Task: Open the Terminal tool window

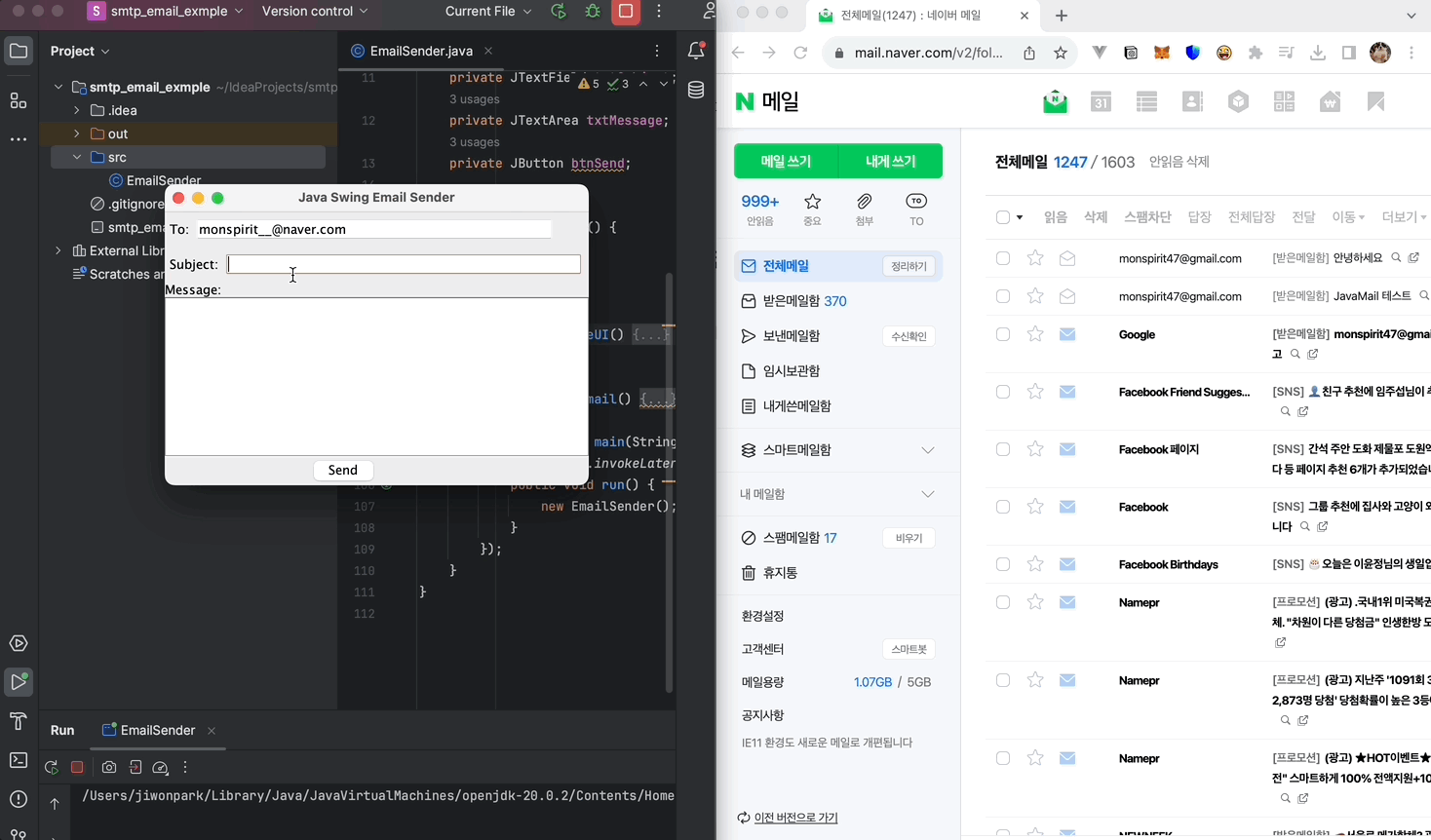Action: click(19, 760)
